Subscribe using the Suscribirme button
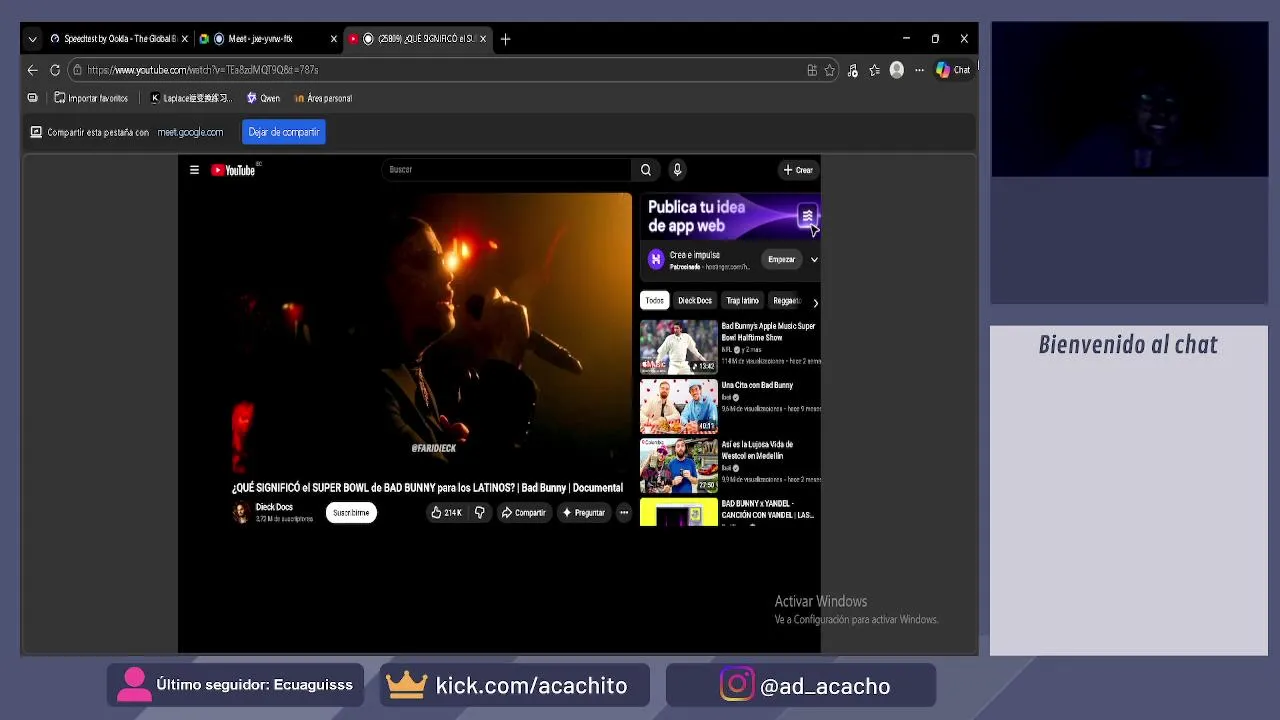Viewport: 1280px width, 720px height. click(351, 513)
